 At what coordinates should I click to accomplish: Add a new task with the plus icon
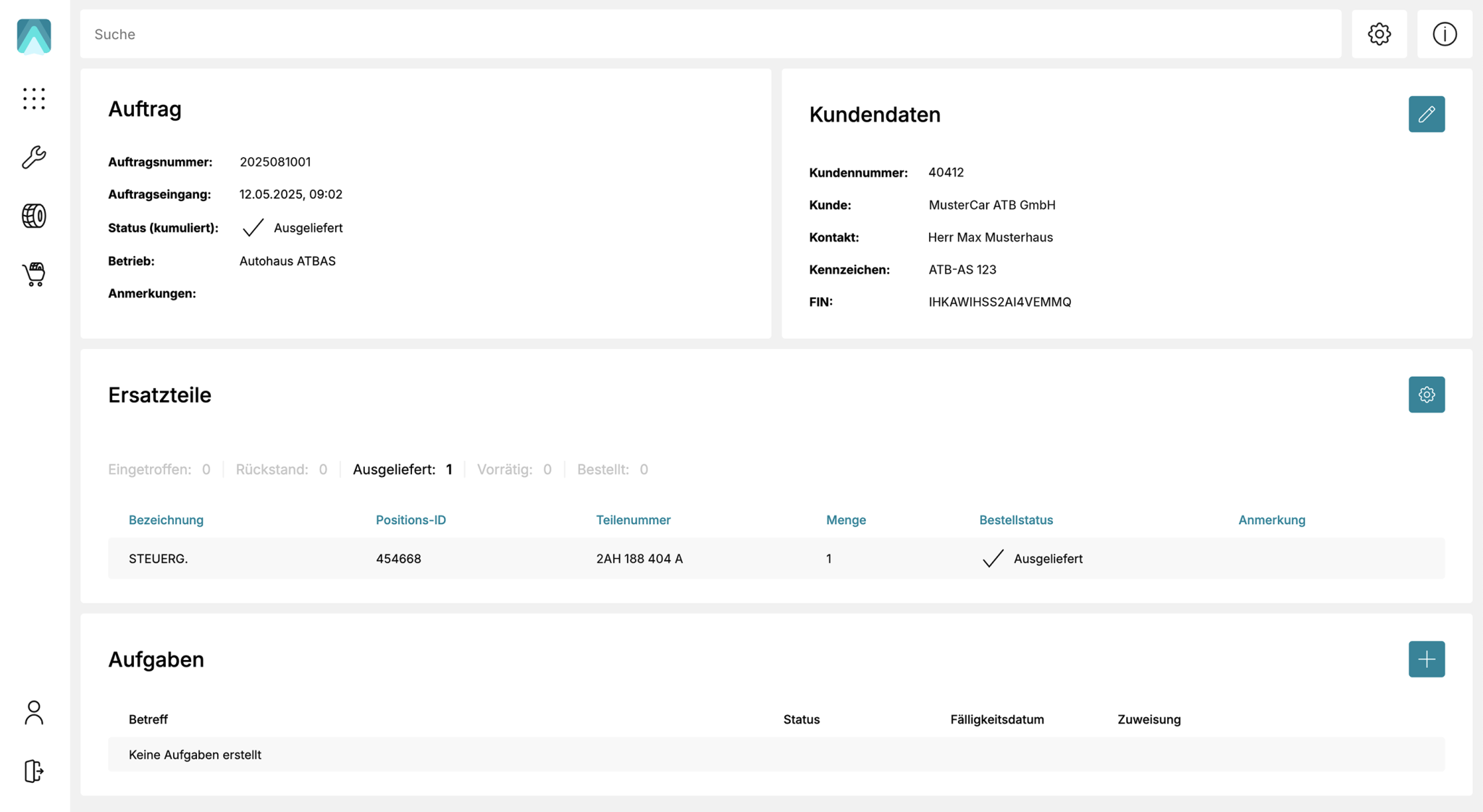pyautogui.click(x=1427, y=659)
